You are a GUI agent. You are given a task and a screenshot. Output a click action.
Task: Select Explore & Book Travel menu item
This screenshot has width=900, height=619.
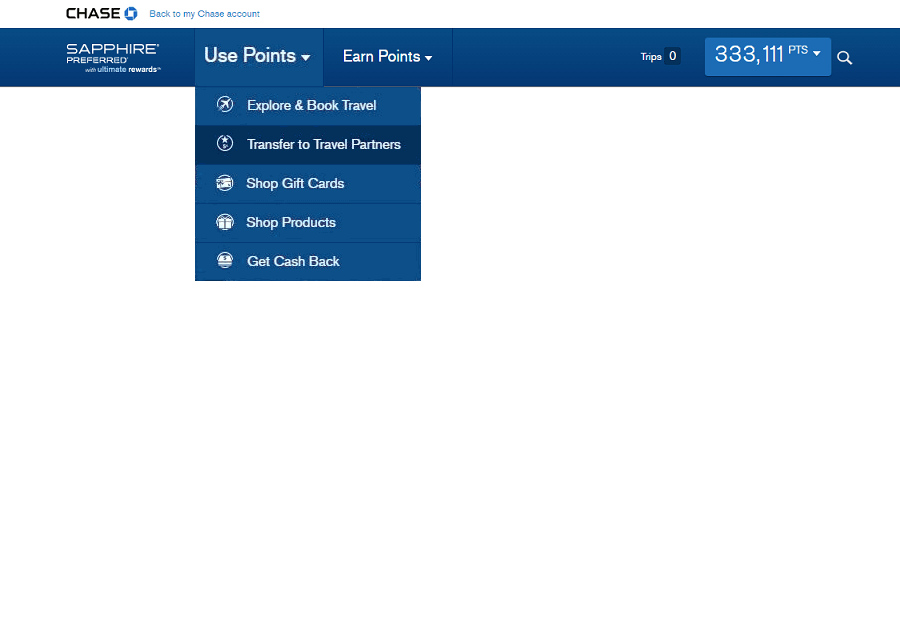tap(308, 106)
